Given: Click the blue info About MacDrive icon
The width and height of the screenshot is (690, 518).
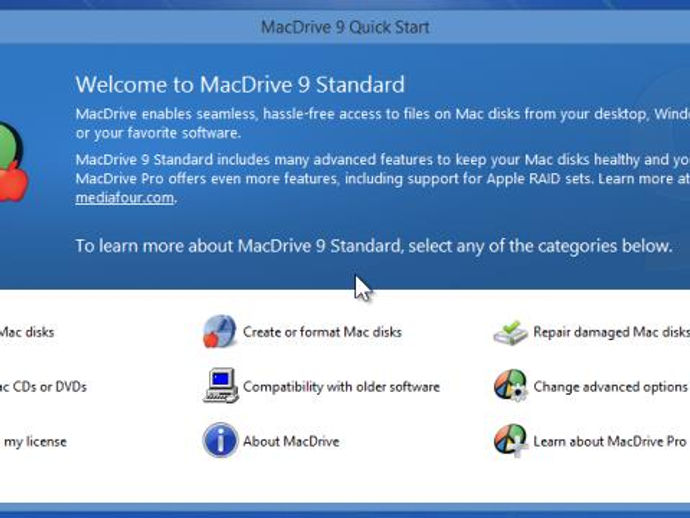Looking at the screenshot, I should [220, 440].
